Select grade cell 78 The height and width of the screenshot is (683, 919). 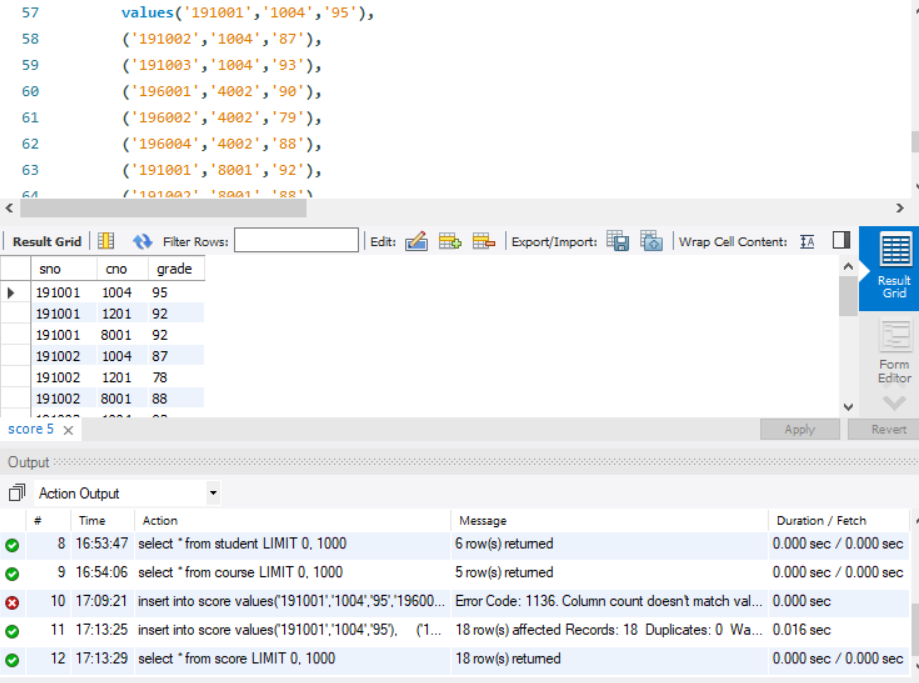point(176,378)
